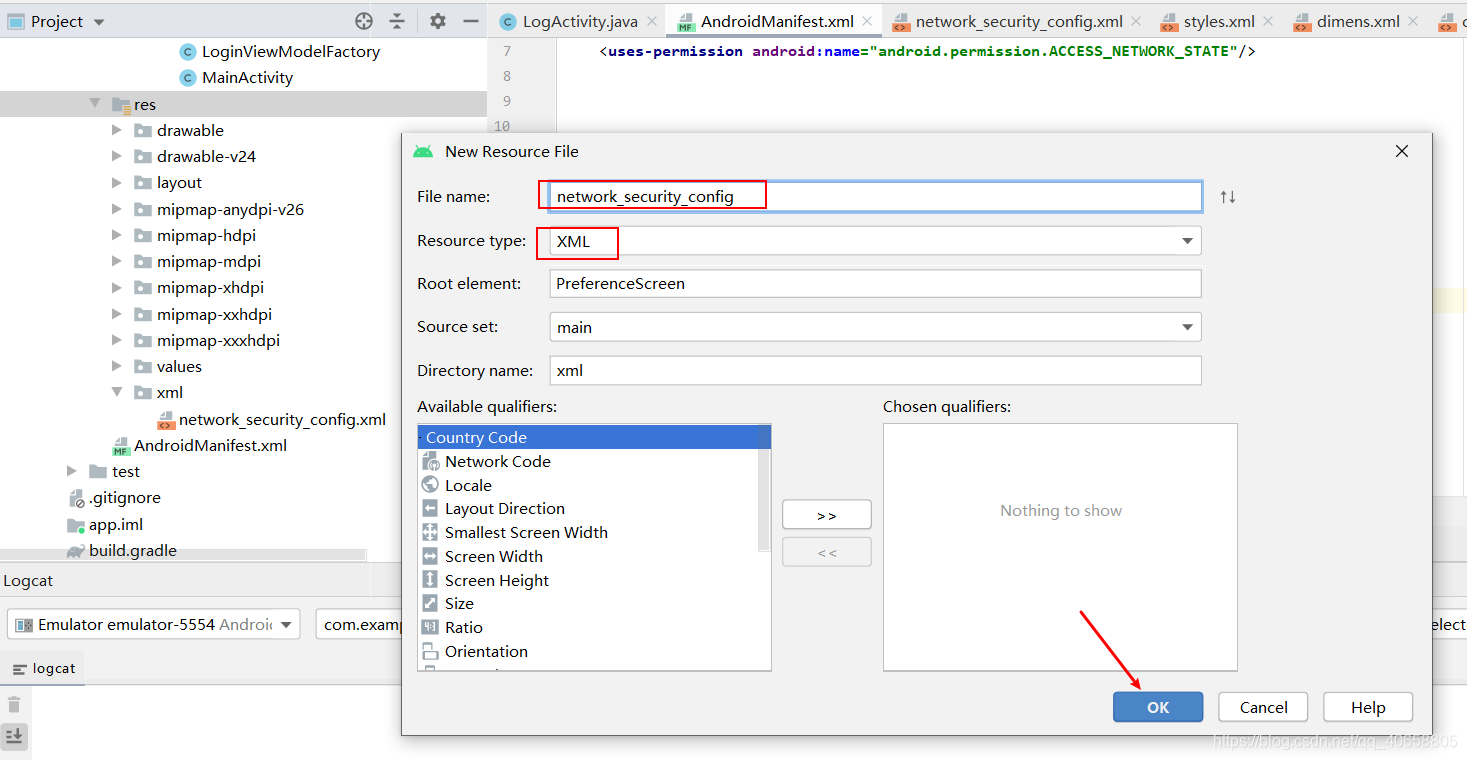Screen dimensions: 1467x760
Task: Select Size qualifier
Action: point(588,604)
